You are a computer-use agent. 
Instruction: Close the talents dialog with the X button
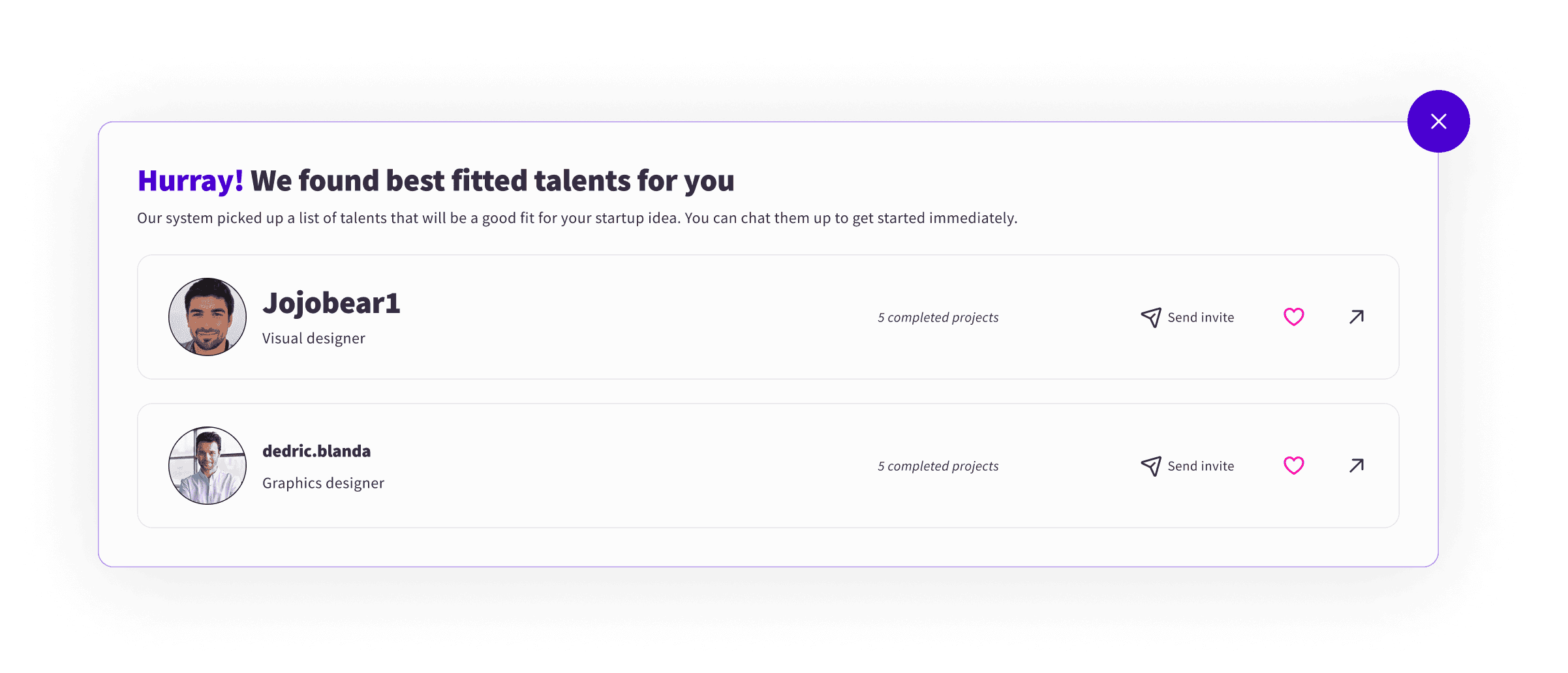coord(1438,121)
